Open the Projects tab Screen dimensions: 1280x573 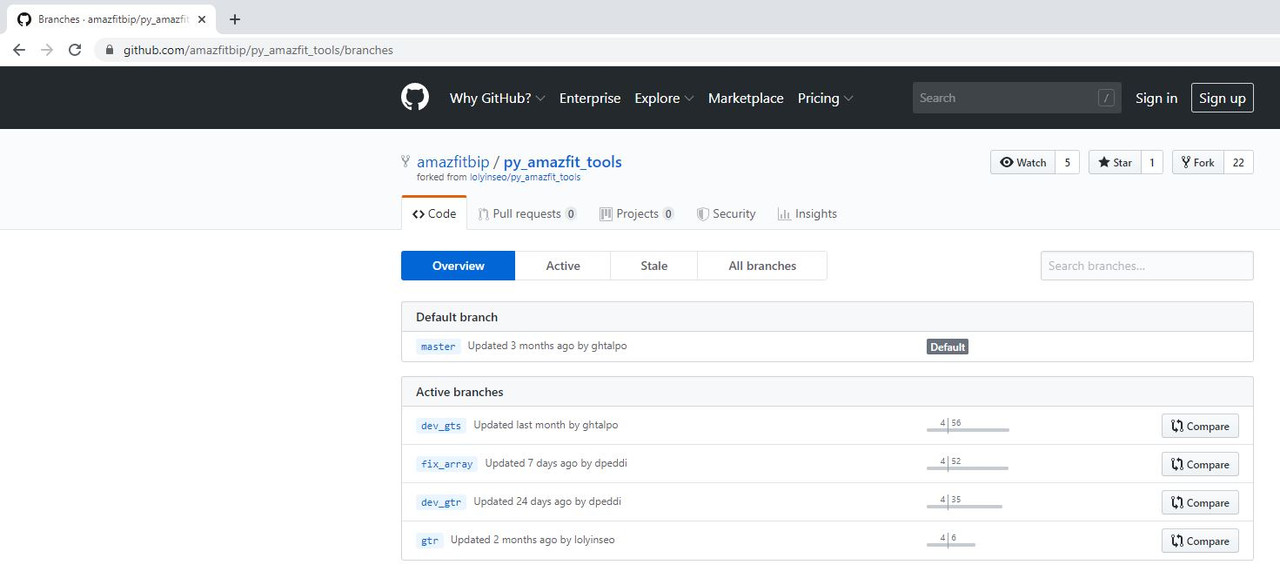pos(637,214)
